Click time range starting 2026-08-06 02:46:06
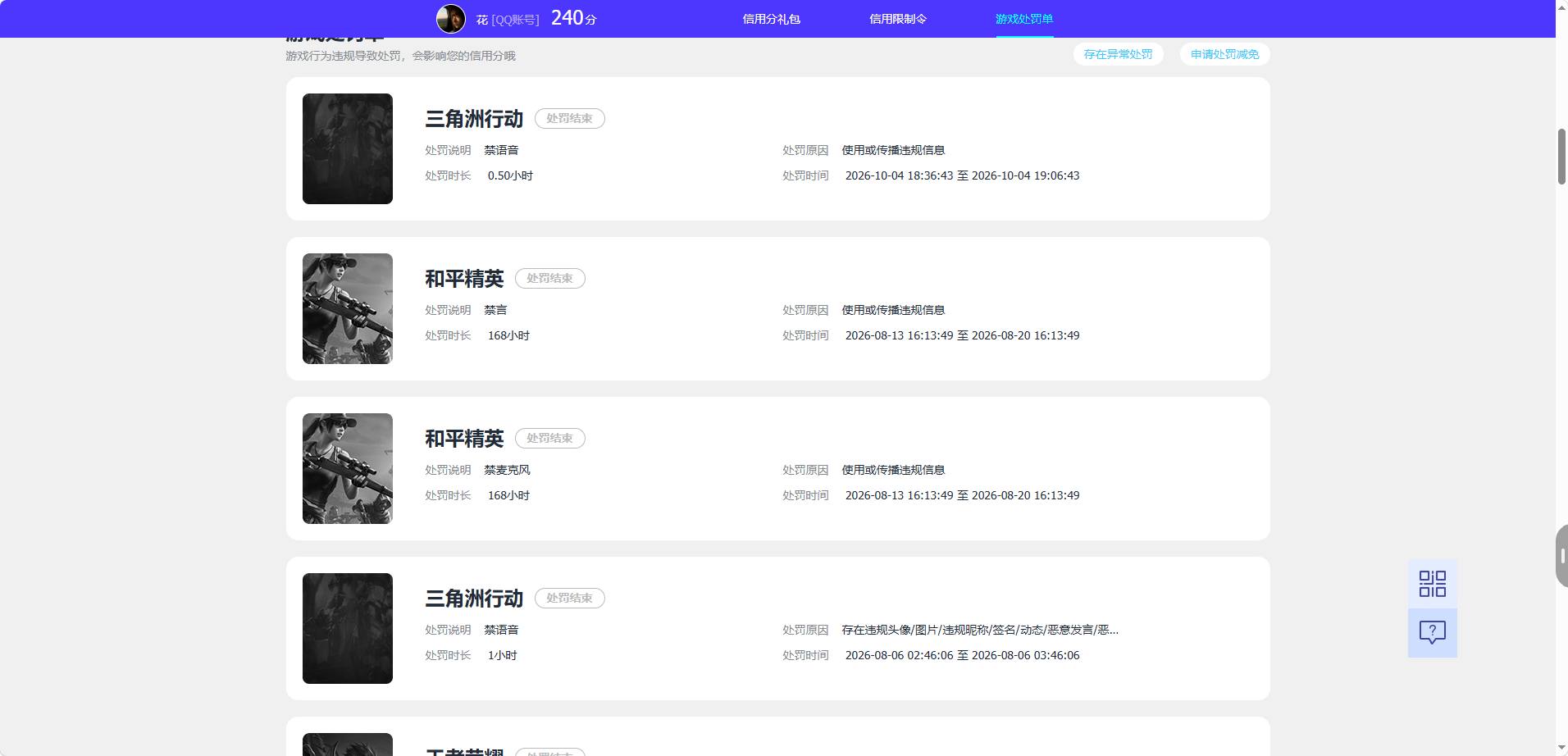 pos(962,655)
